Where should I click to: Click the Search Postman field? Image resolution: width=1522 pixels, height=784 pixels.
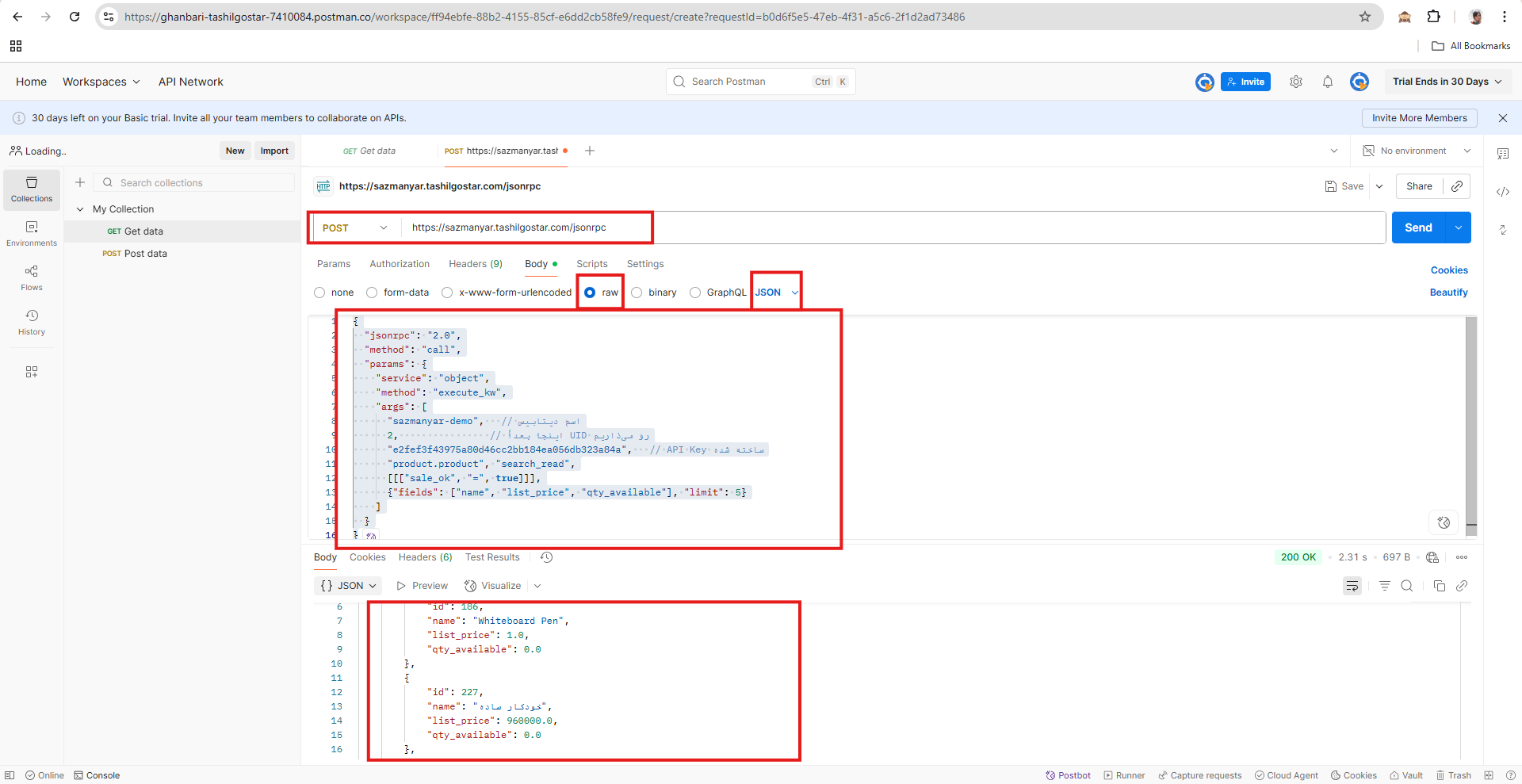point(749,82)
